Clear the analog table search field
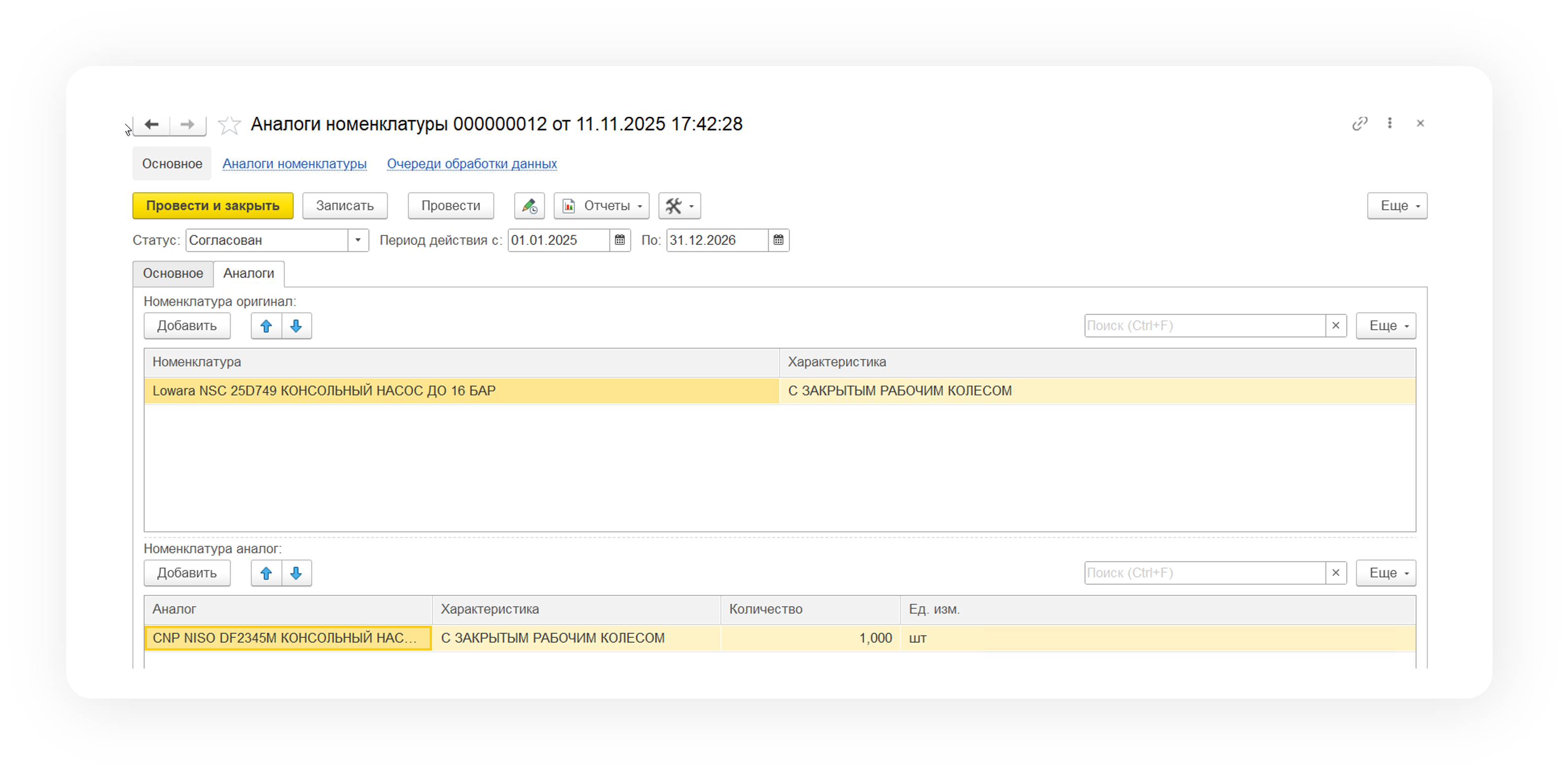 [x=1335, y=572]
